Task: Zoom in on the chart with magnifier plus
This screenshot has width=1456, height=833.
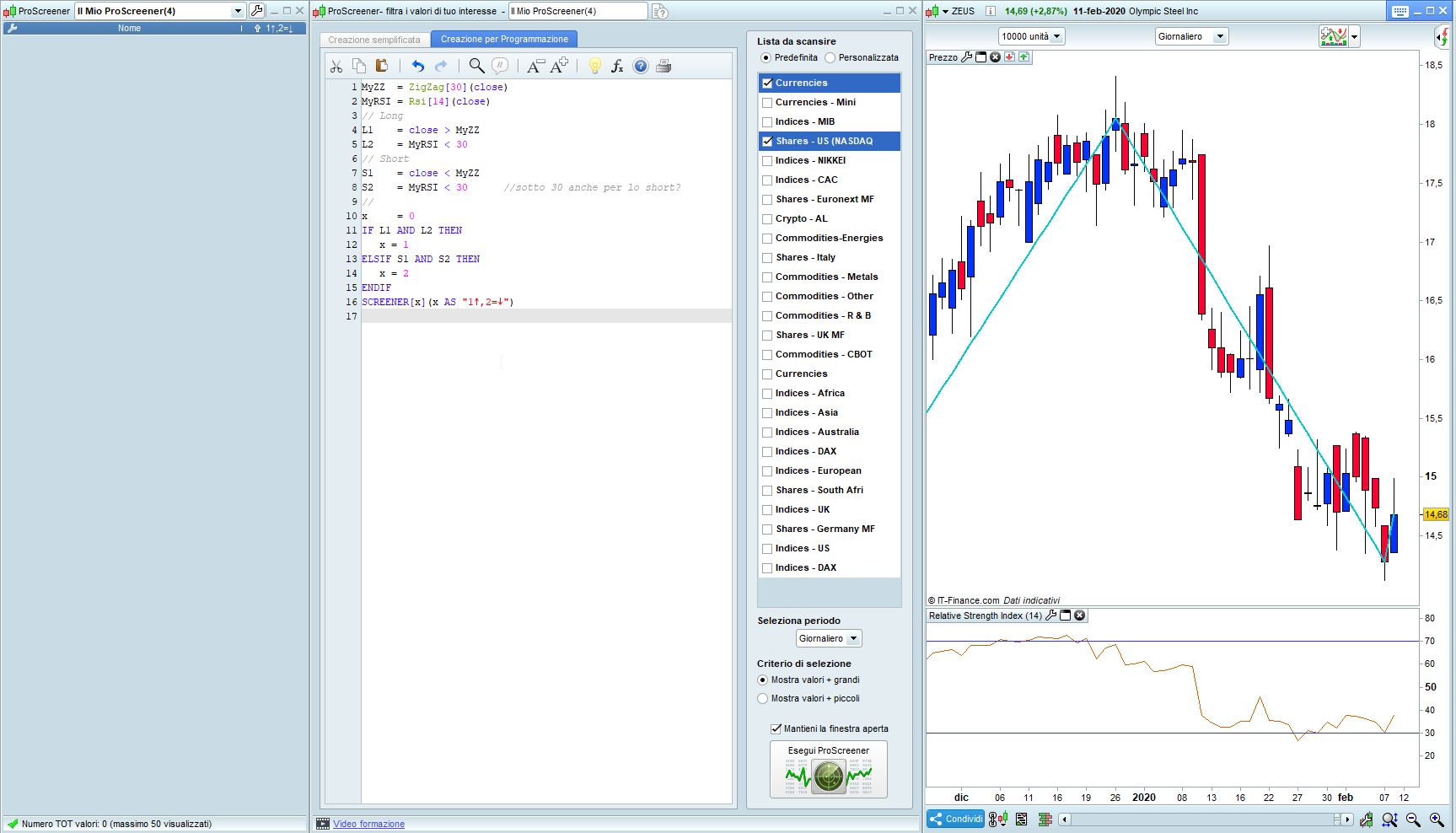Action: 1436,820
